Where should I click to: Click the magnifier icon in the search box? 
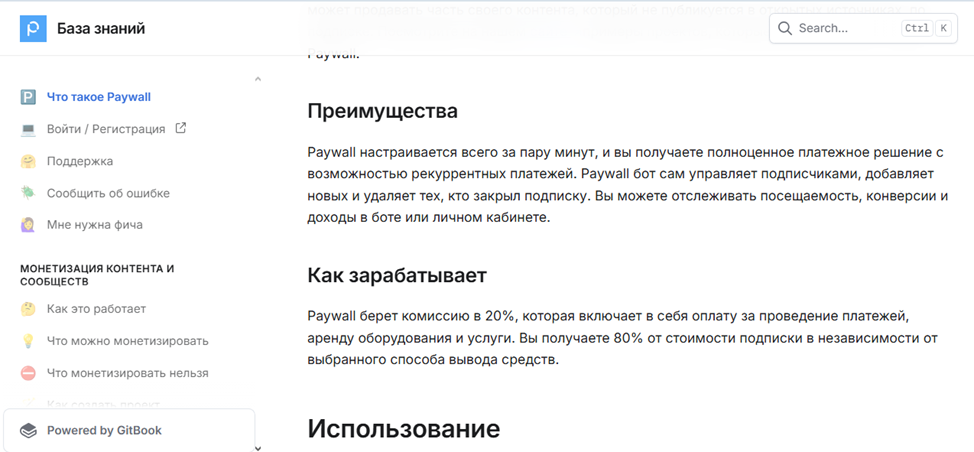pyautogui.click(x=785, y=29)
